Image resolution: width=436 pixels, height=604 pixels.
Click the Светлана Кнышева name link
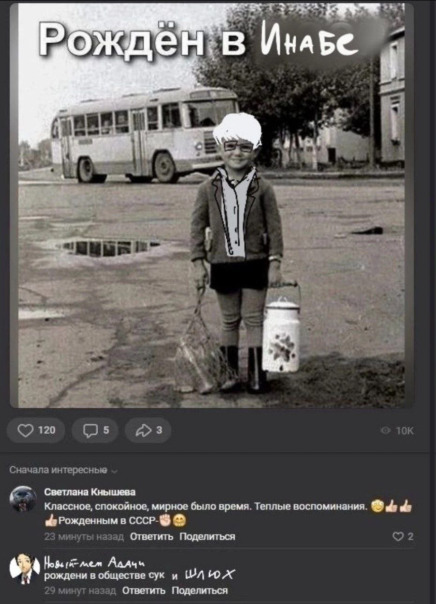(90, 492)
